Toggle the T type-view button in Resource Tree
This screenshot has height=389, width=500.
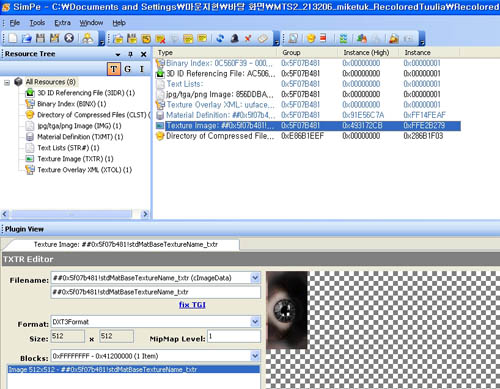(114, 69)
